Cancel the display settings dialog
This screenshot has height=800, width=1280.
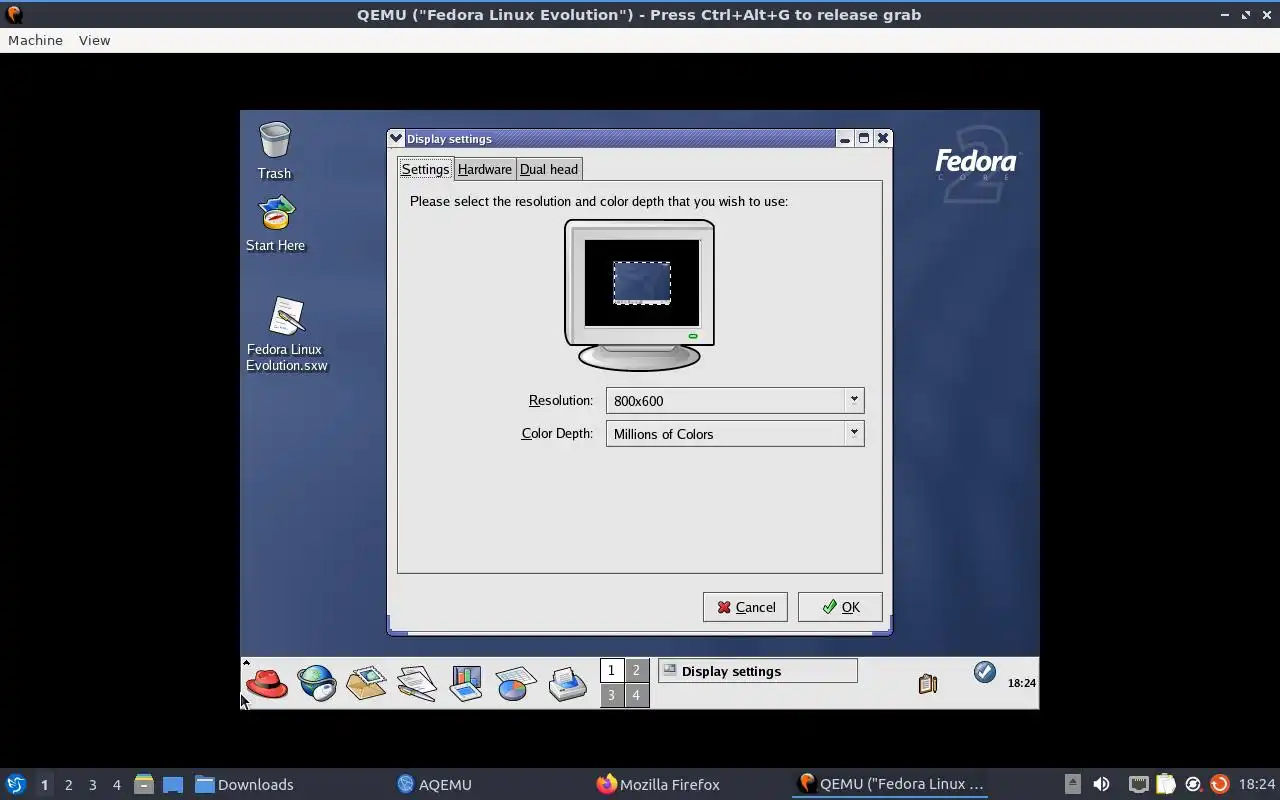tap(745, 607)
